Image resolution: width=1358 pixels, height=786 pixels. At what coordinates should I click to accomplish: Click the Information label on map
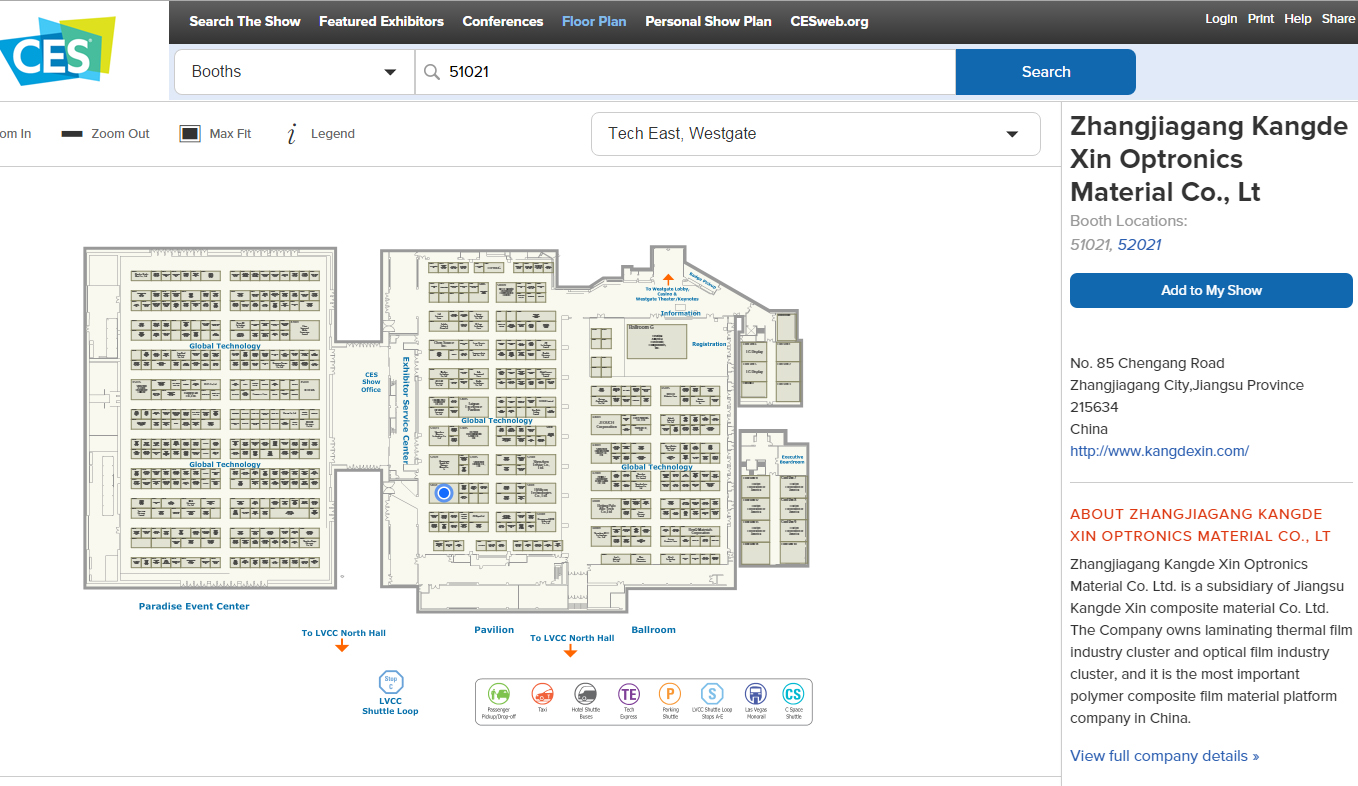680,313
